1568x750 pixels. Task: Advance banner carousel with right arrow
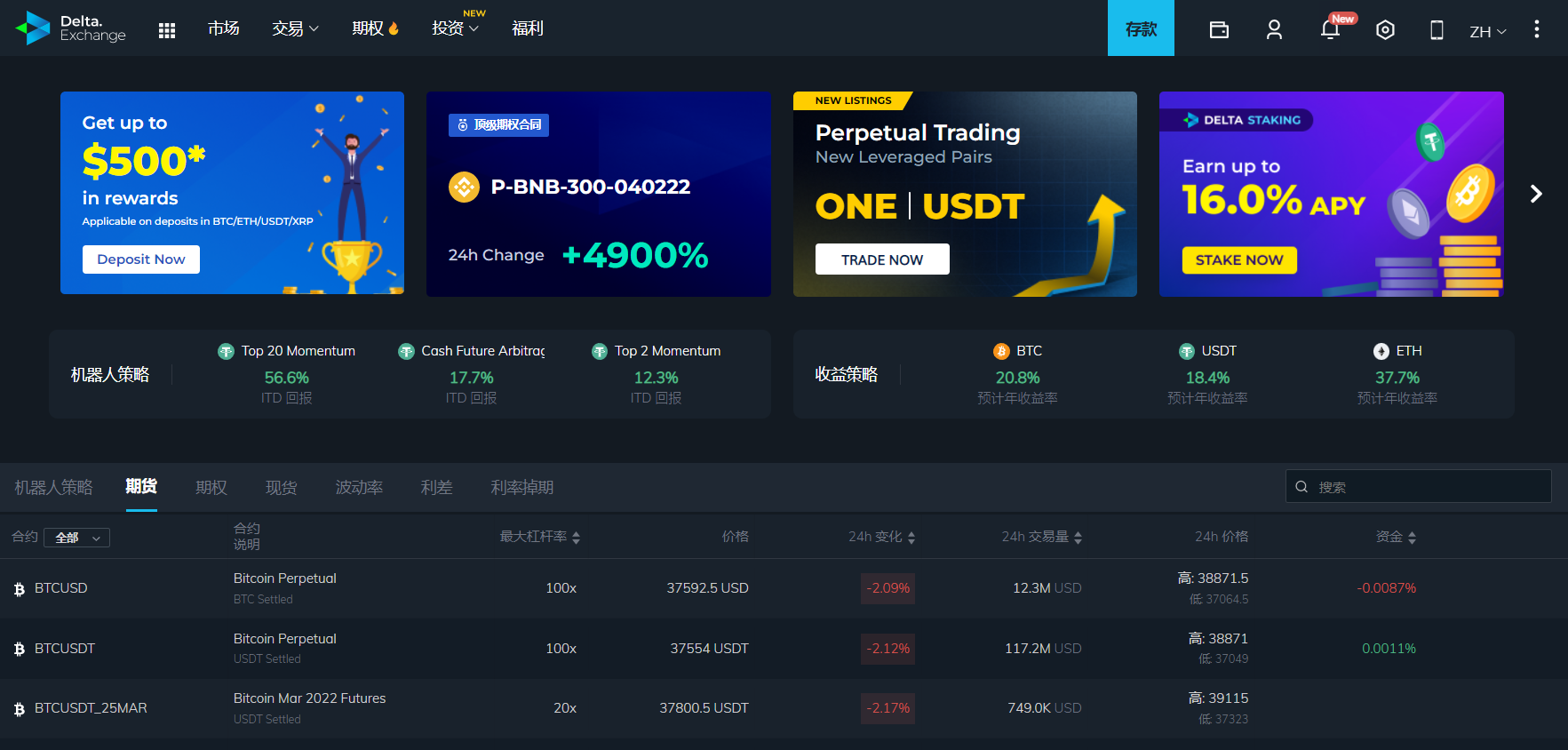tap(1536, 194)
